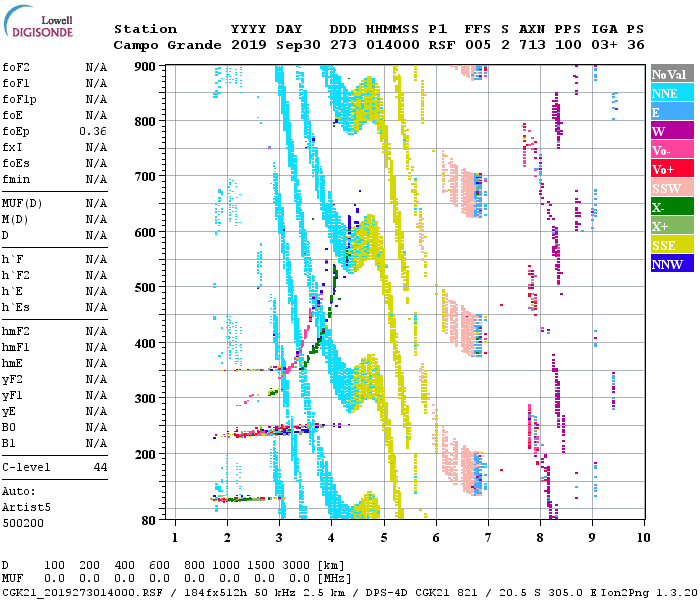Select the Vo+ red legend swatch
This screenshot has height=600, width=700.
coord(672,169)
